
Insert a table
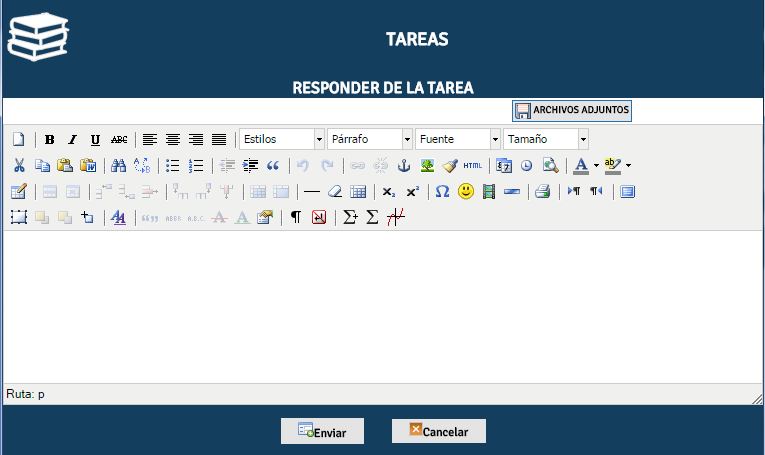pos(358,192)
